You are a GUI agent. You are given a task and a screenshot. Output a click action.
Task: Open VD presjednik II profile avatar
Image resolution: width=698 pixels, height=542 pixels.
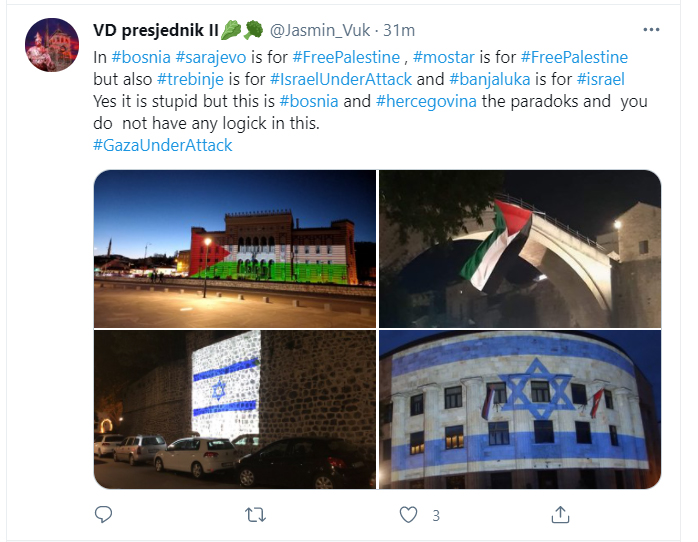(52, 45)
